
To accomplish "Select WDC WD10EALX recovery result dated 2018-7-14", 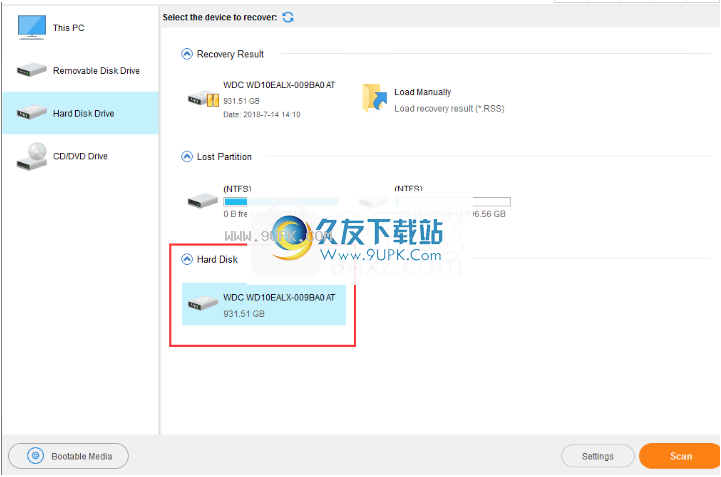I will [262, 99].
